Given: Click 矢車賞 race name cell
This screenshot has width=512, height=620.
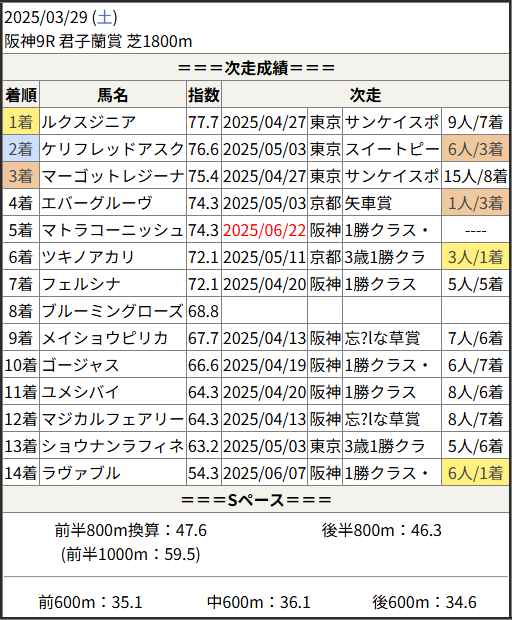Looking at the screenshot, I should click(x=392, y=203).
